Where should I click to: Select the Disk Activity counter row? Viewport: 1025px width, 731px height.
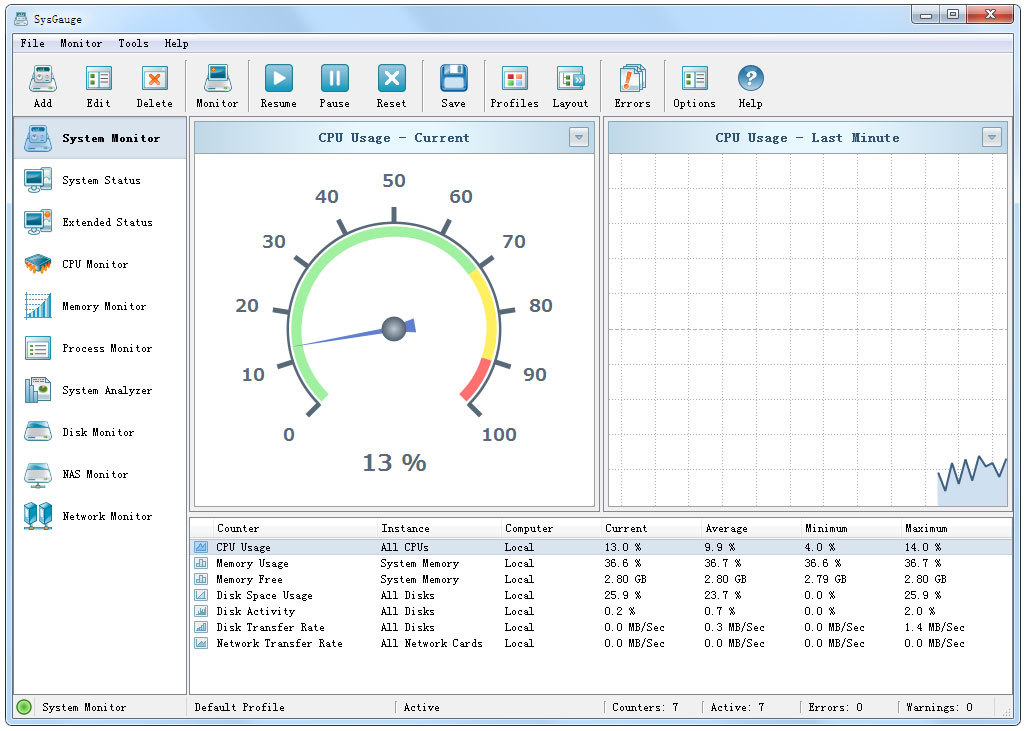tap(255, 611)
